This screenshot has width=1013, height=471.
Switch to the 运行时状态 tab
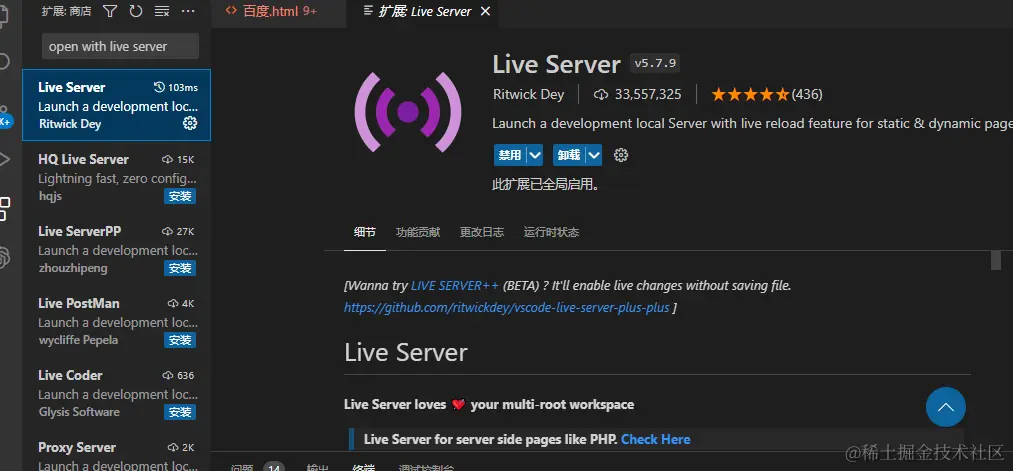551,233
